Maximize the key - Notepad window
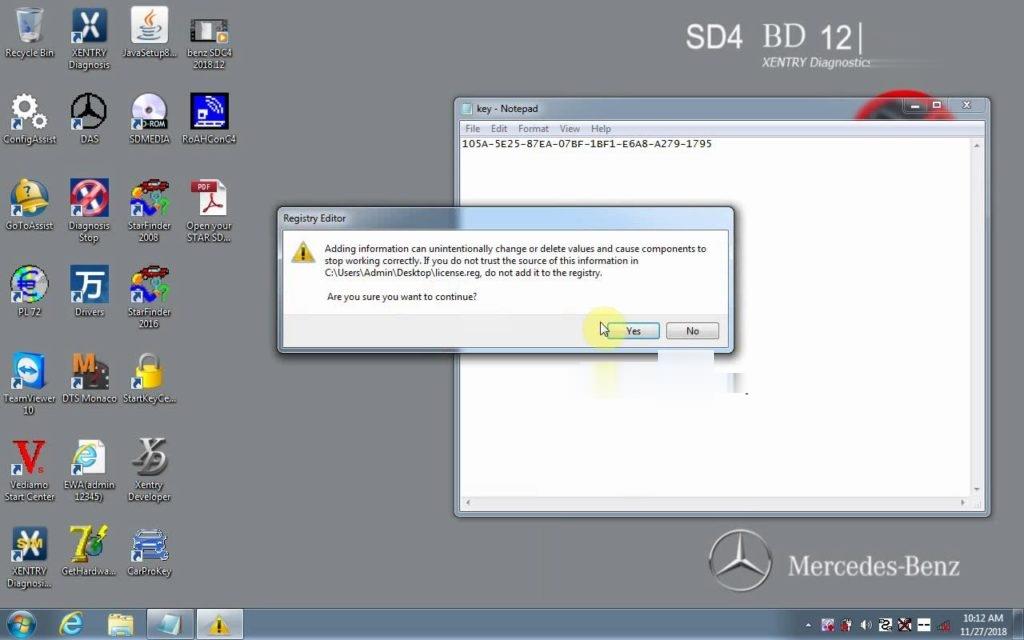Image resolution: width=1024 pixels, height=640 pixels. 937,106
